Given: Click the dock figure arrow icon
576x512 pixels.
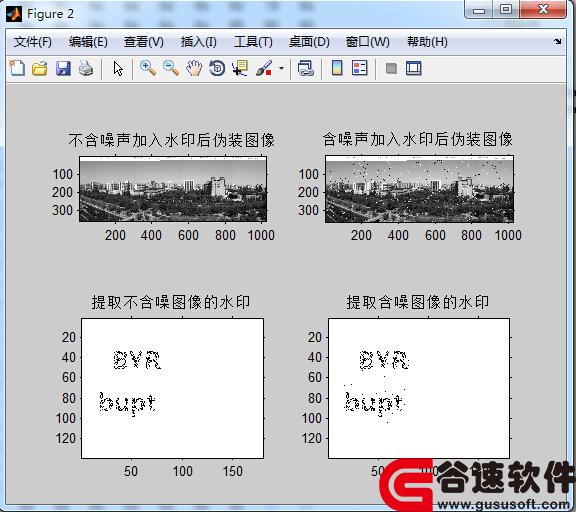Looking at the screenshot, I should click(x=558, y=42).
